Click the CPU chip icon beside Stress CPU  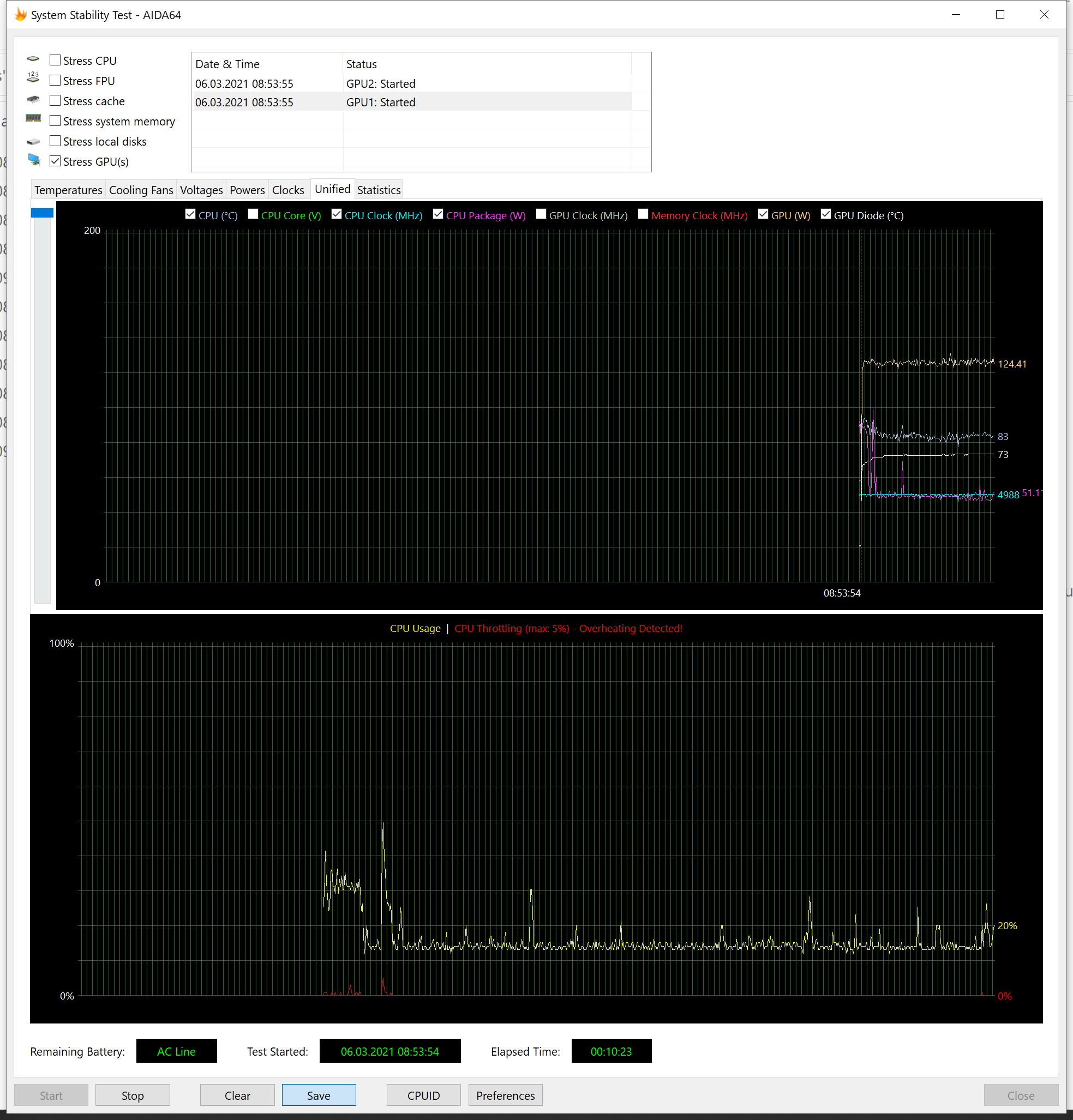(x=33, y=59)
